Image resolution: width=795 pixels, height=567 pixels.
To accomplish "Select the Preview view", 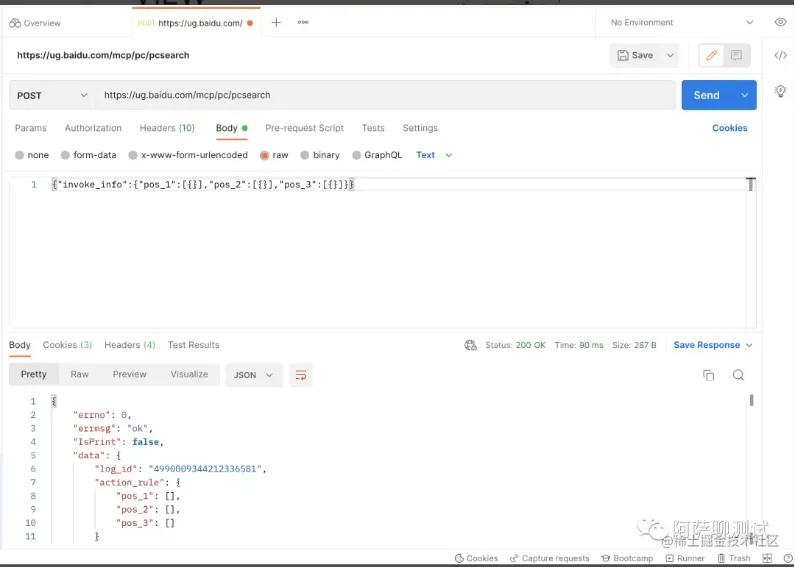I will point(130,375).
